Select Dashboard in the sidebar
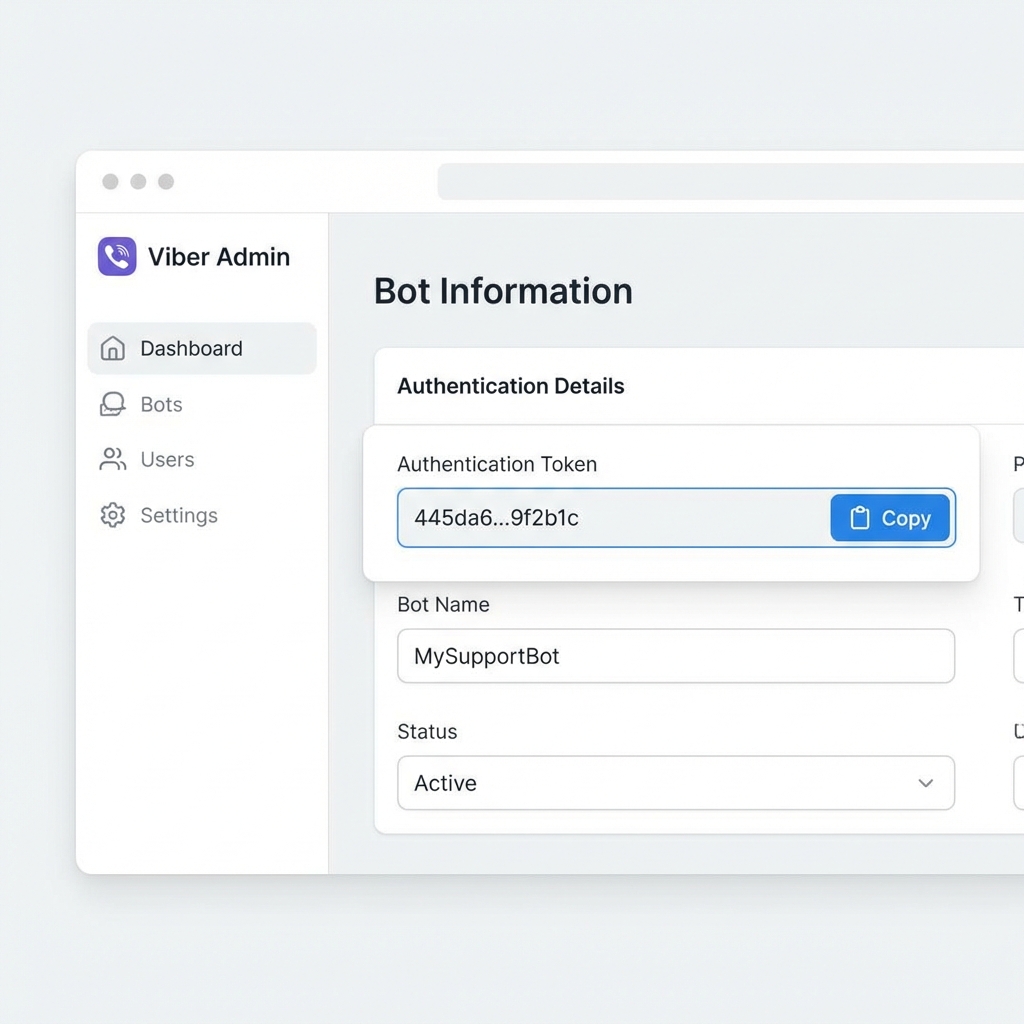Viewport: 1024px width, 1024px height. pyautogui.click(x=192, y=348)
